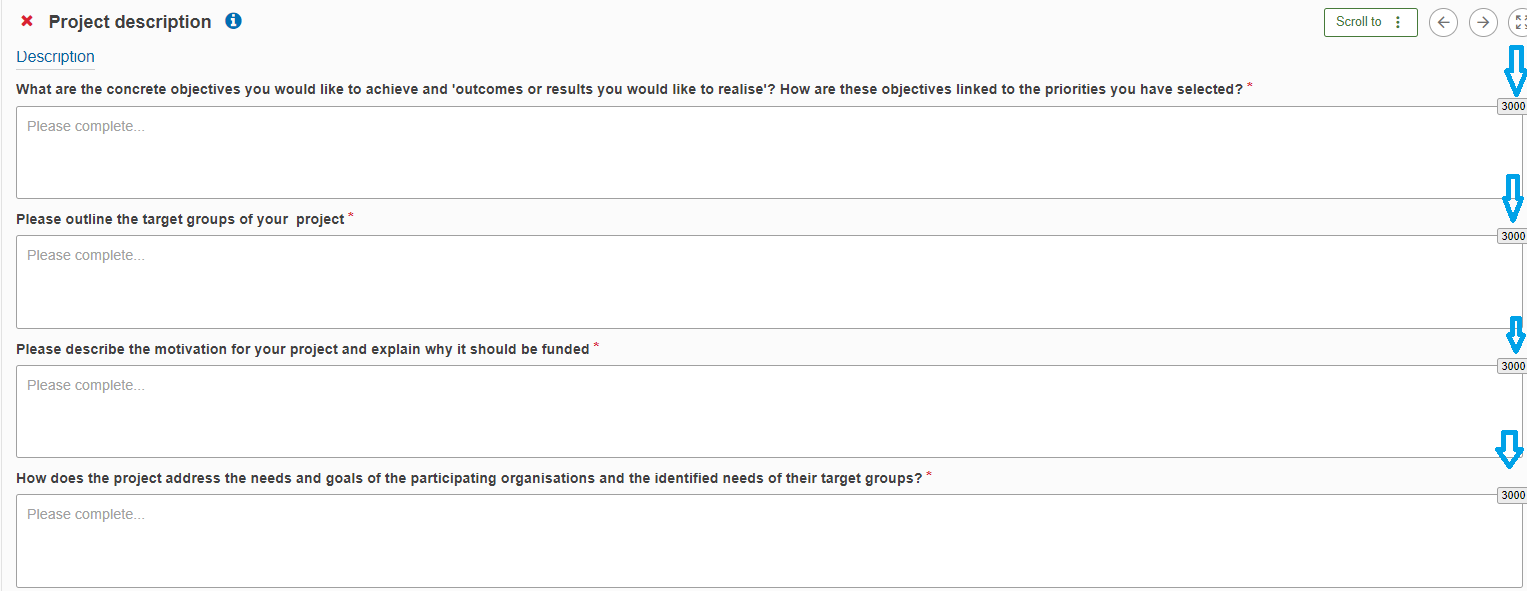Go to previous section with left arrow
The height and width of the screenshot is (591, 1527).
(1443, 22)
